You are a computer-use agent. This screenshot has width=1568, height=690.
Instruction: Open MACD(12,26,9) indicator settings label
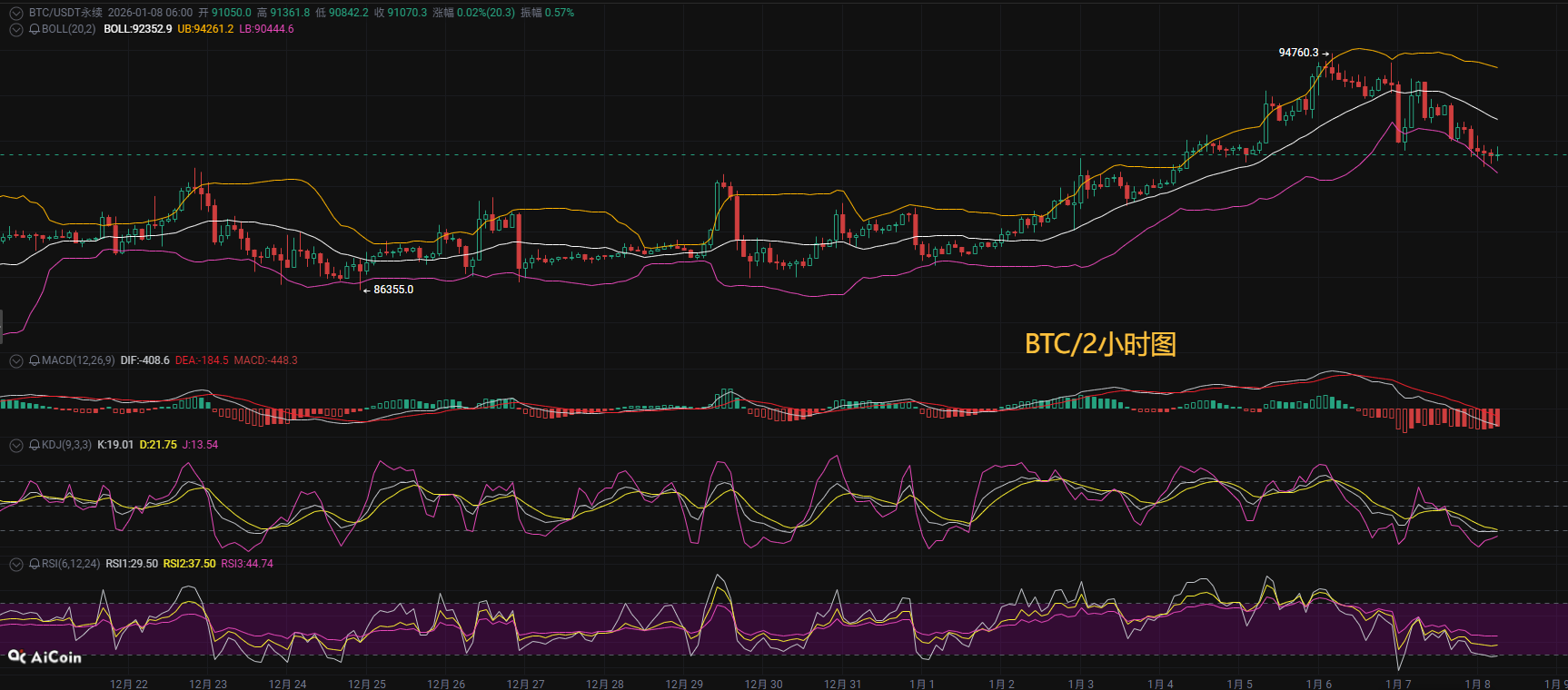click(x=78, y=360)
